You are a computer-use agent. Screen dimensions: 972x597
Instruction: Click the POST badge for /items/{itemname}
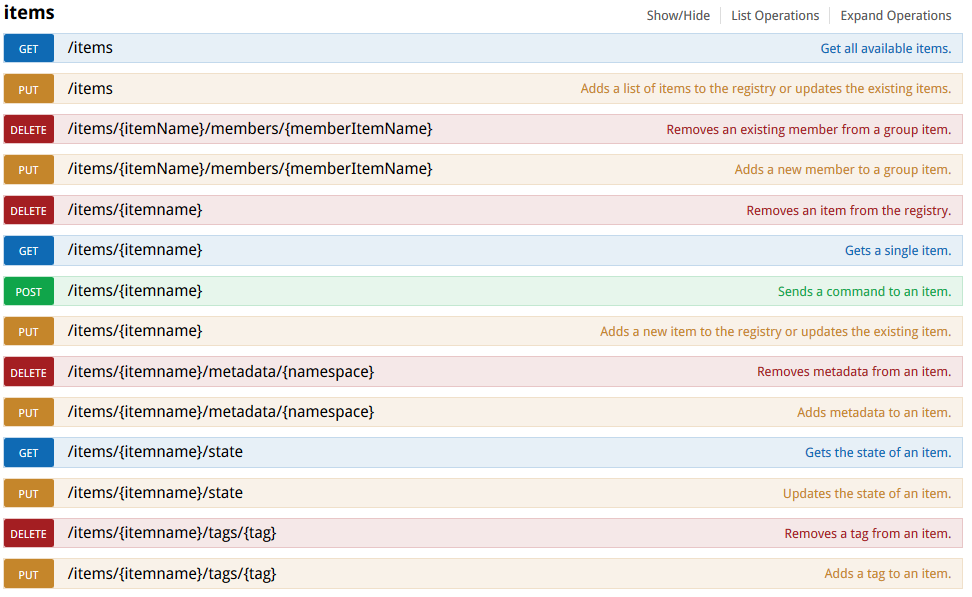pyautogui.click(x=29, y=292)
